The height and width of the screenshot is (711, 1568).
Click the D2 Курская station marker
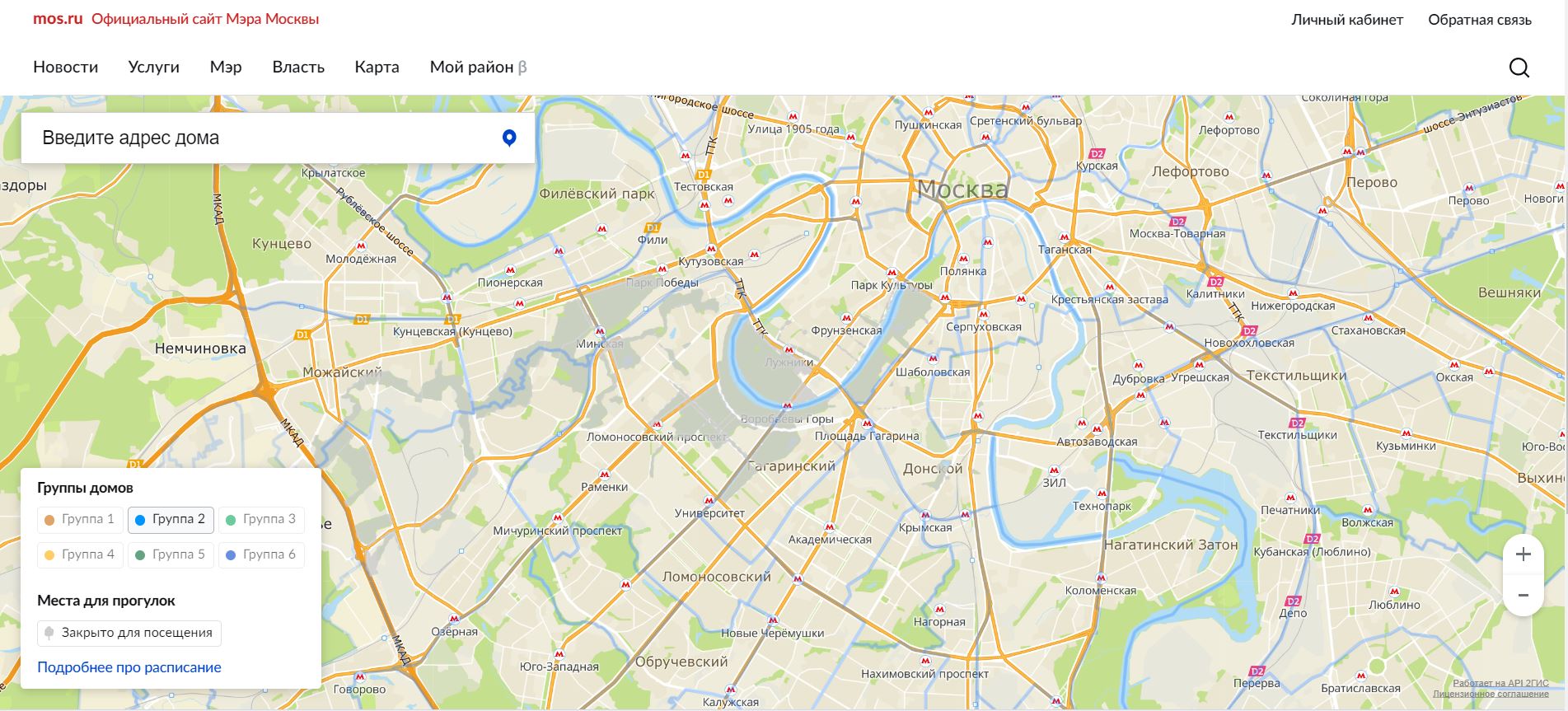point(1096,153)
